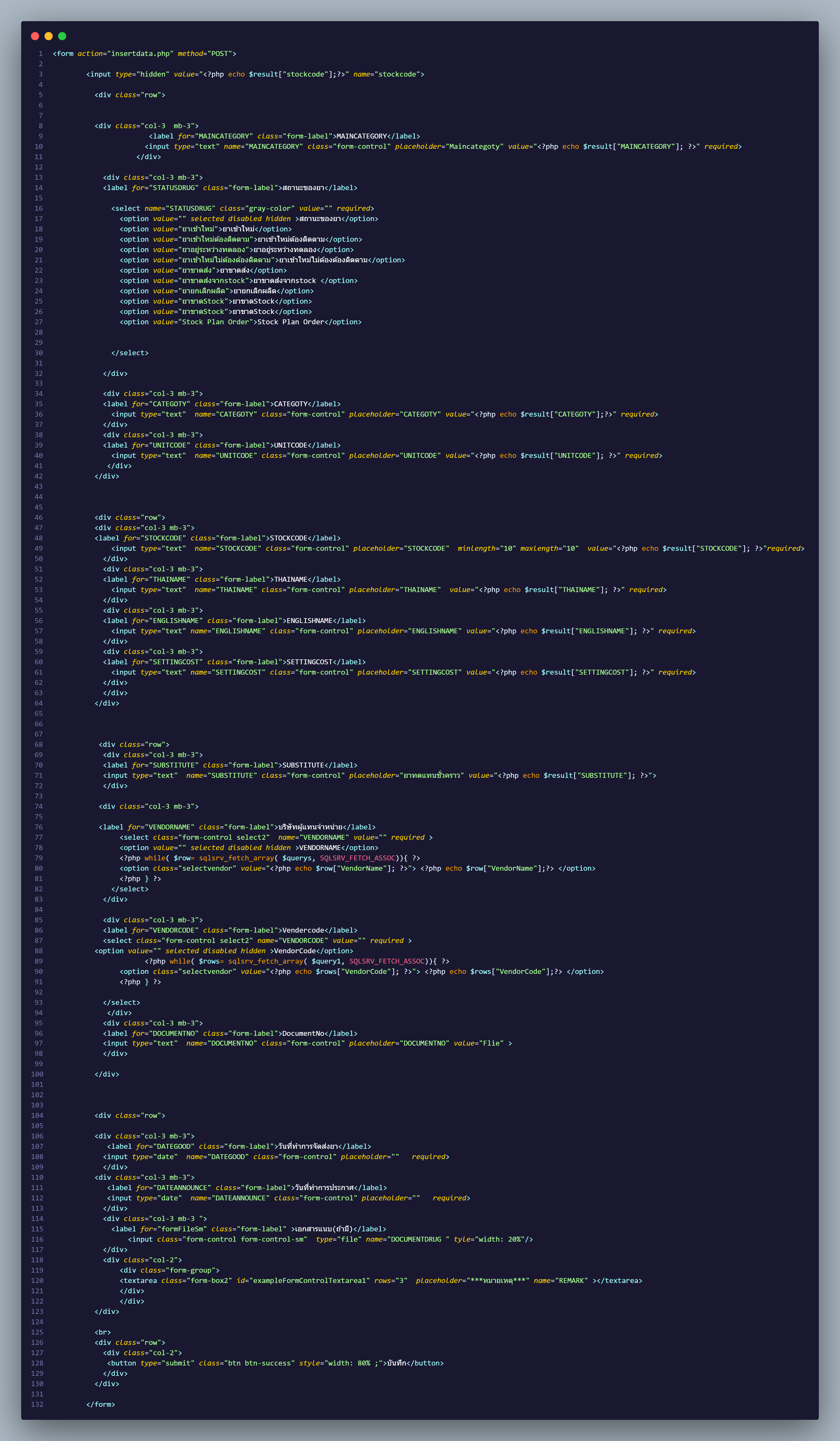Click line number 44 in the gutter
The width and height of the screenshot is (840, 1441).
coord(38,496)
